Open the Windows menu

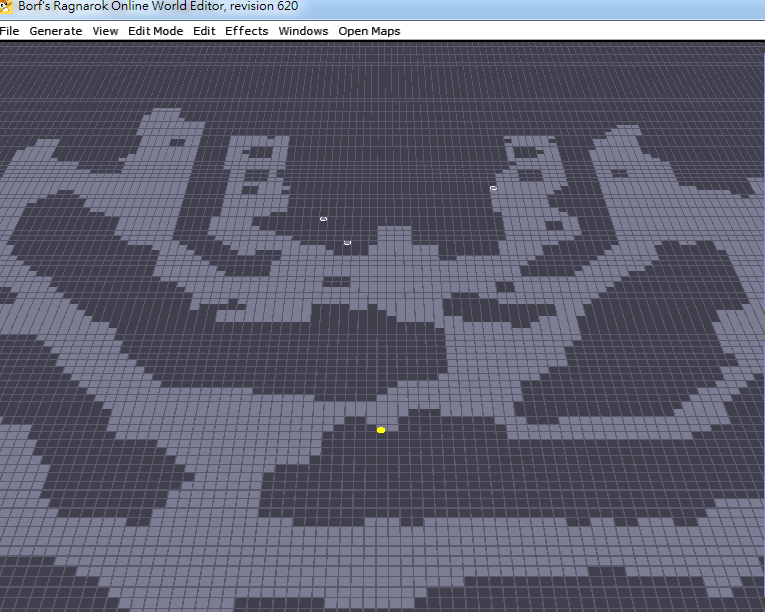click(303, 31)
